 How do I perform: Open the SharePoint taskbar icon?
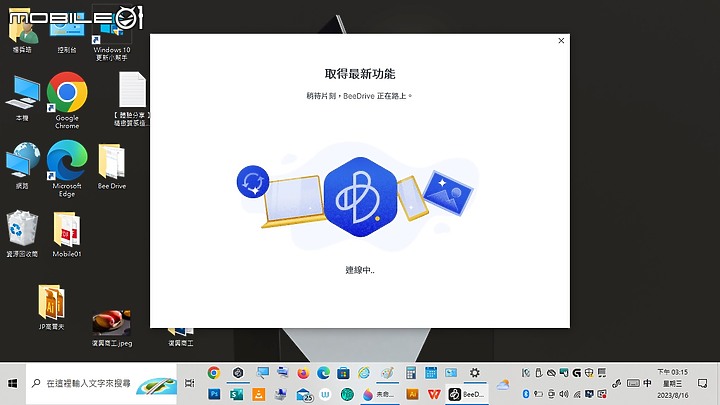point(236,394)
